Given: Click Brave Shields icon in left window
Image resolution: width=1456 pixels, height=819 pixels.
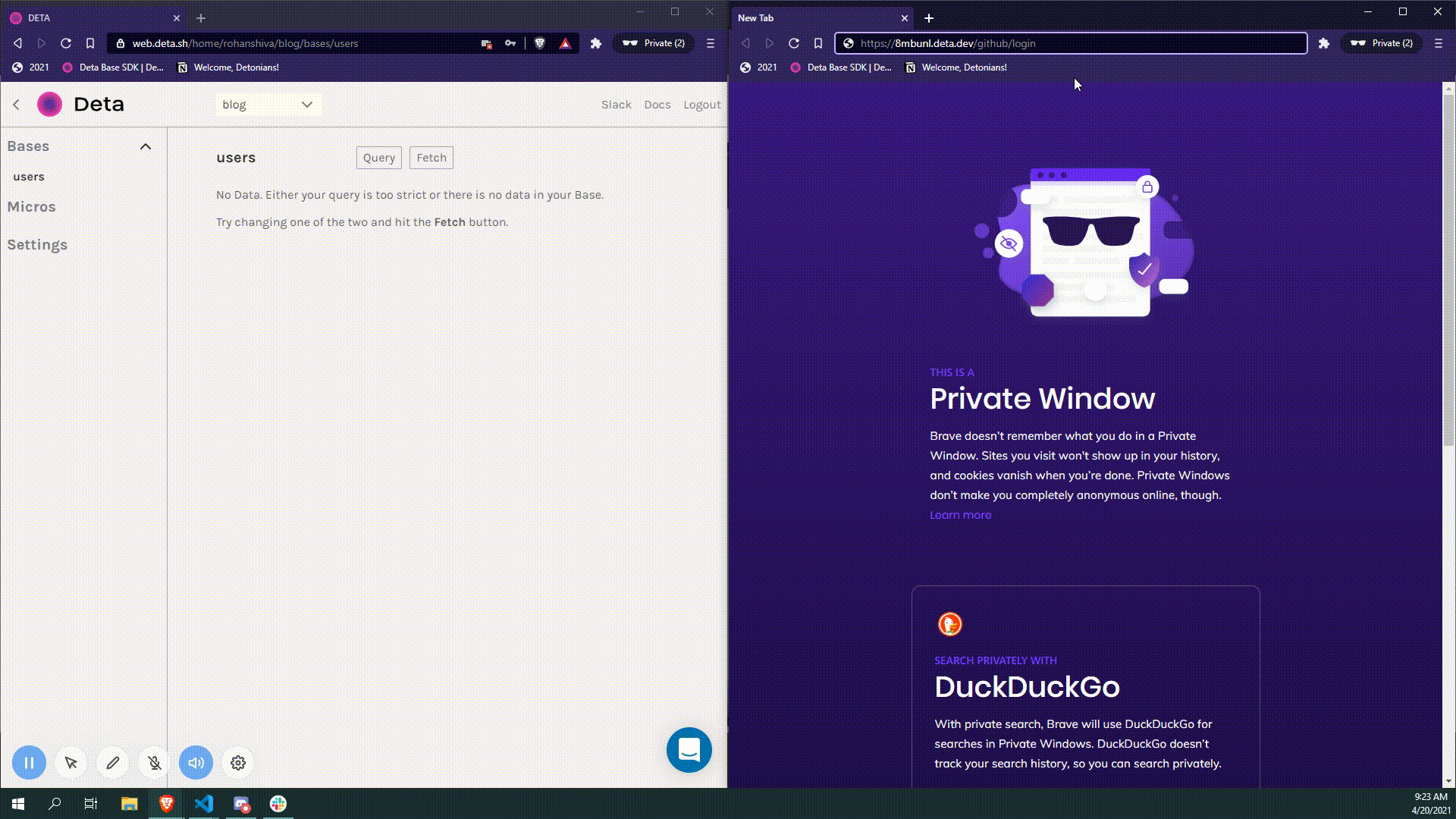Looking at the screenshot, I should [540, 43].
